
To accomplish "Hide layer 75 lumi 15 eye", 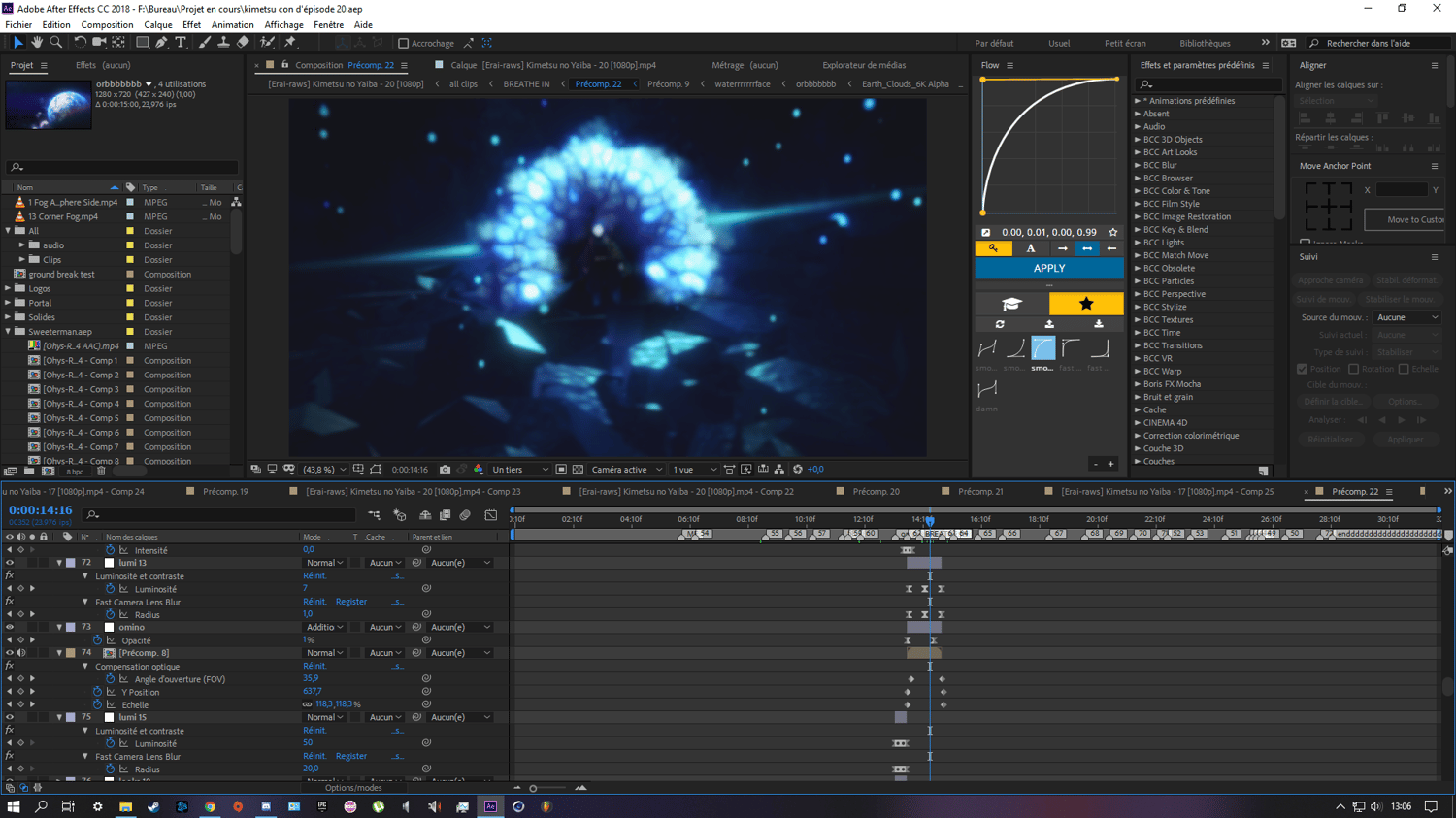I will click(10, 717).
